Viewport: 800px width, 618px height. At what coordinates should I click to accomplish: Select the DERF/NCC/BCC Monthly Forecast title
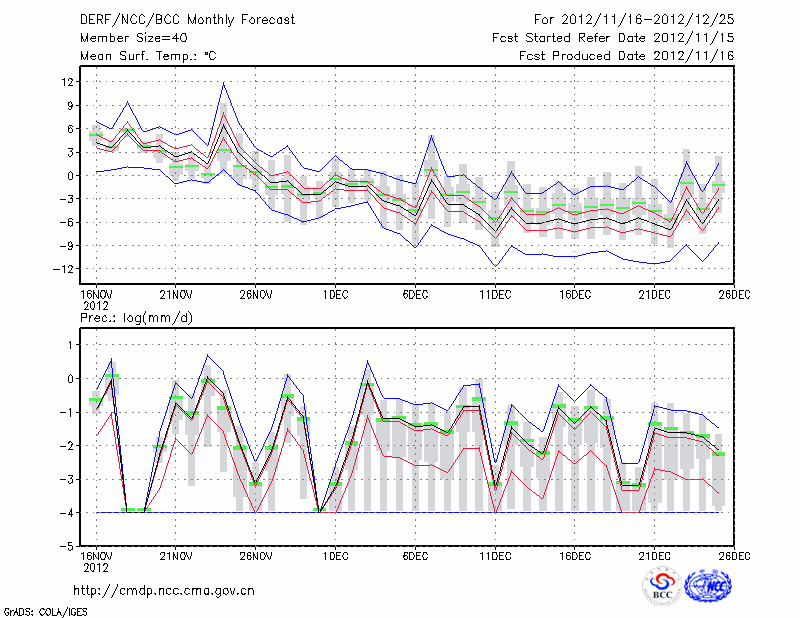(x=189, y=19)
